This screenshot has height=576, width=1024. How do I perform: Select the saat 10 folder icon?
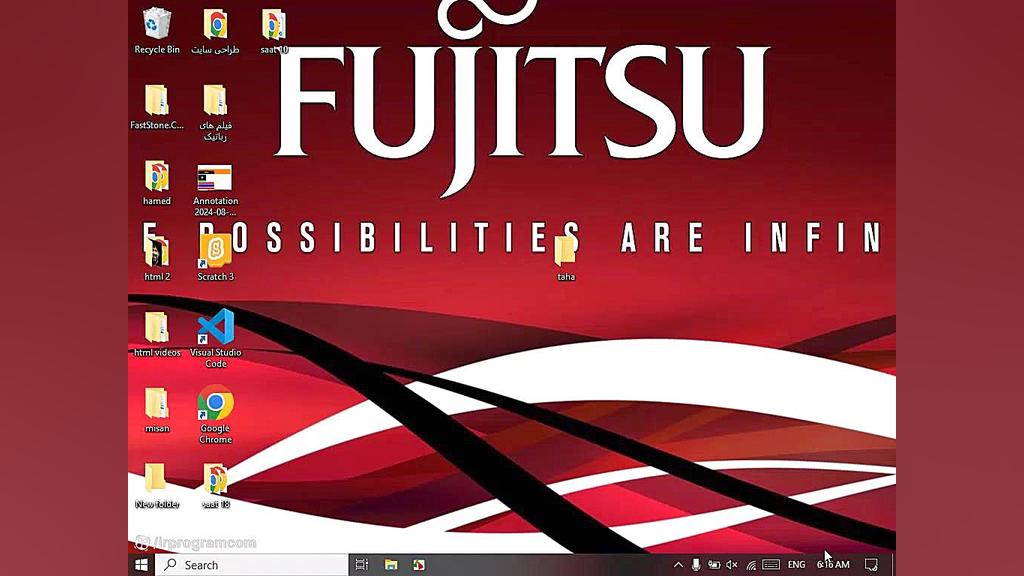(274, 31)
